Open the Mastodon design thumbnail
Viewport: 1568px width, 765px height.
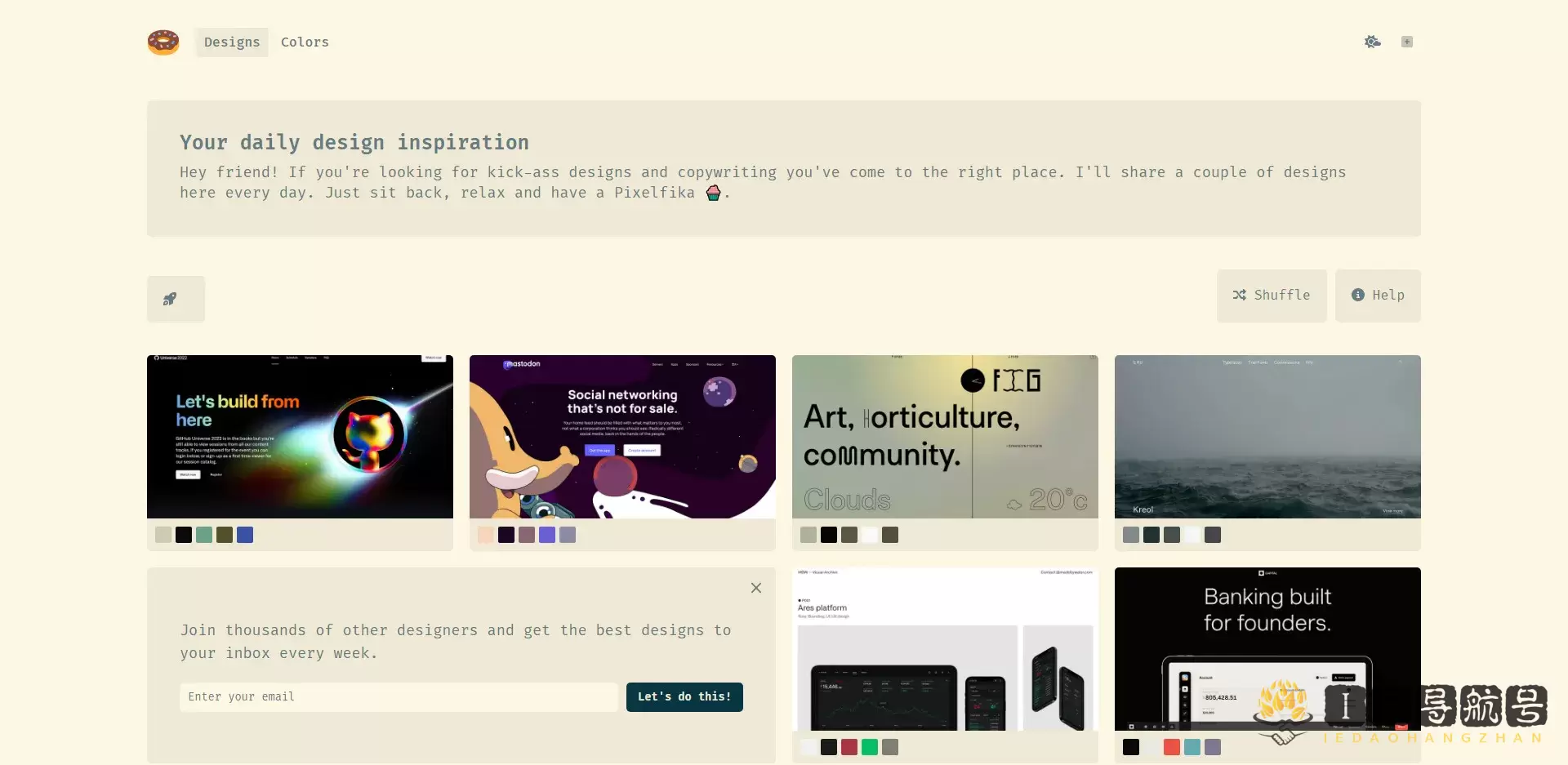(622, 437)
